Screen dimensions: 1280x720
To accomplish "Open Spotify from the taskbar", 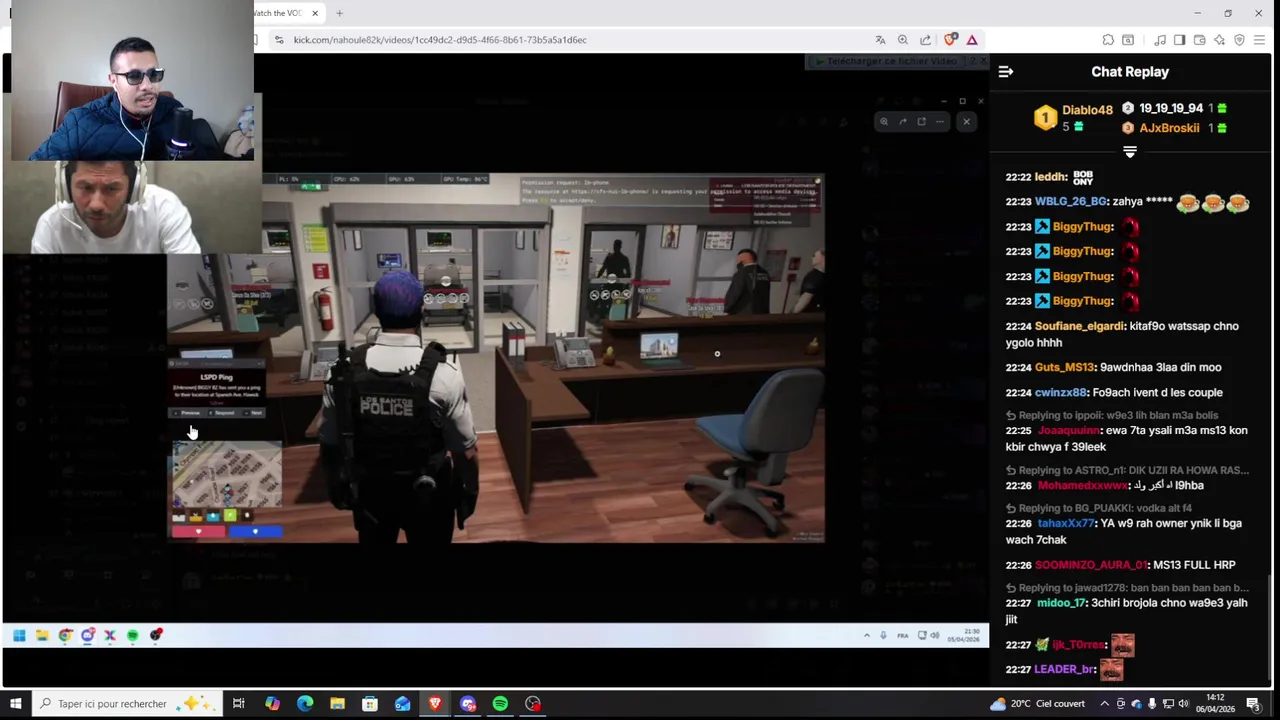I will (500, 703).
